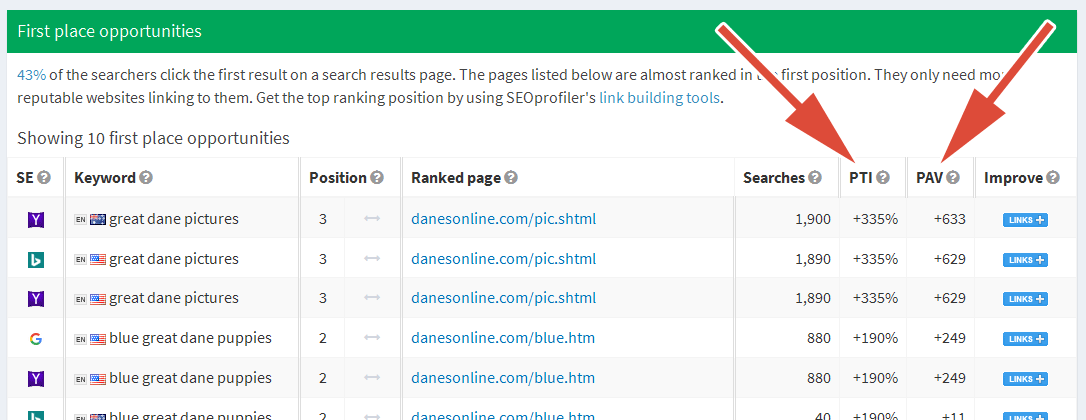Click the help icon next to Ranked page
The height and width of the screenshot is (420, 1086).
tap(510, 178)
